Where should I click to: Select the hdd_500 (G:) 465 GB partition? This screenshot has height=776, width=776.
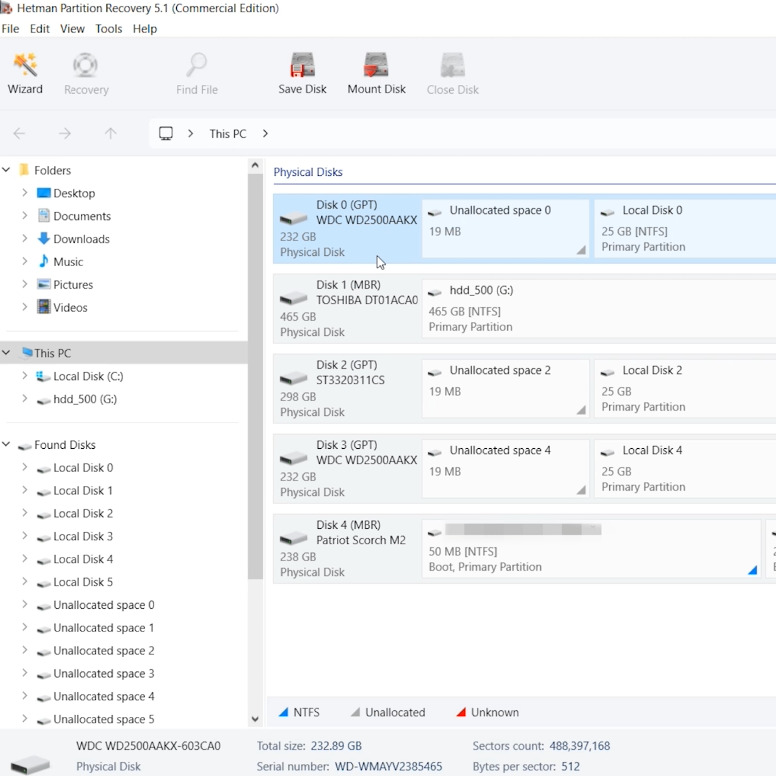599,308
